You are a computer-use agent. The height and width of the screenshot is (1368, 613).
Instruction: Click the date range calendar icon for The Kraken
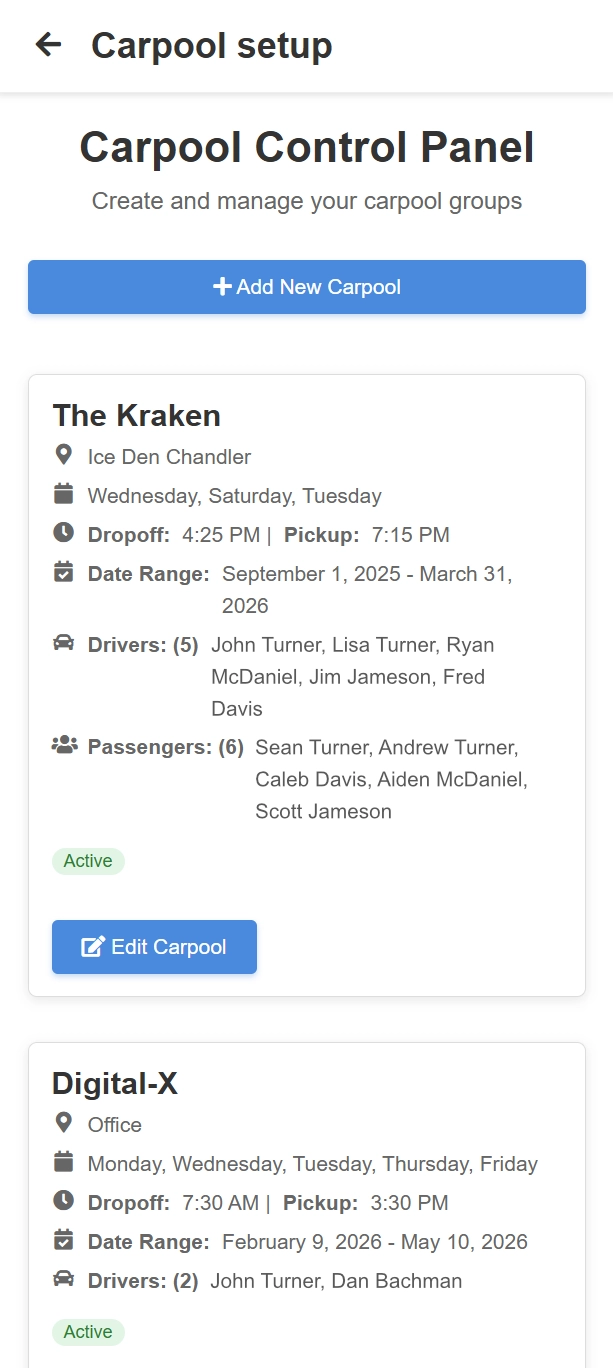pyautogui.click(x=63, y=572)
